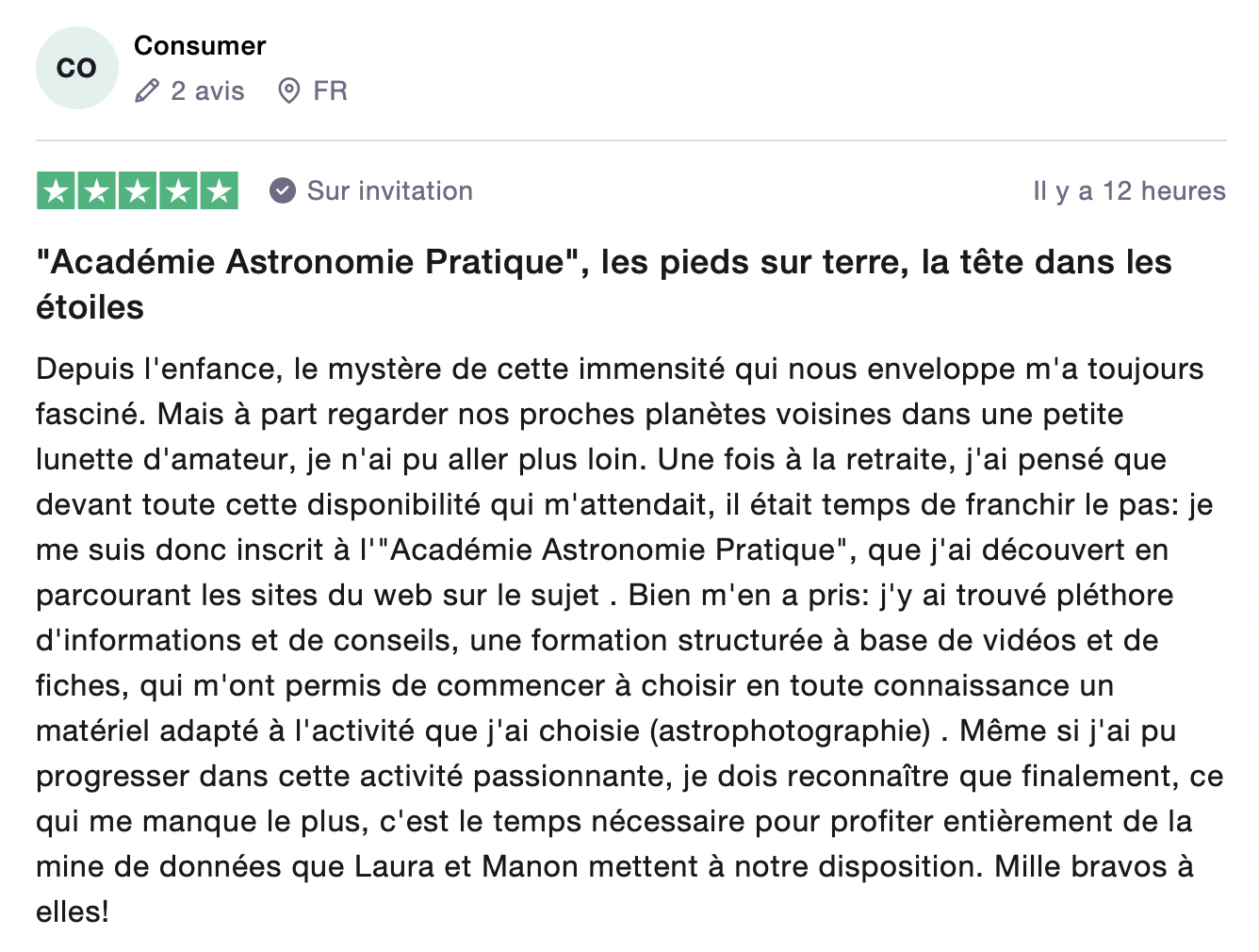Click the "CO" user avatar

pyautogui.click(x=76, y=68)
